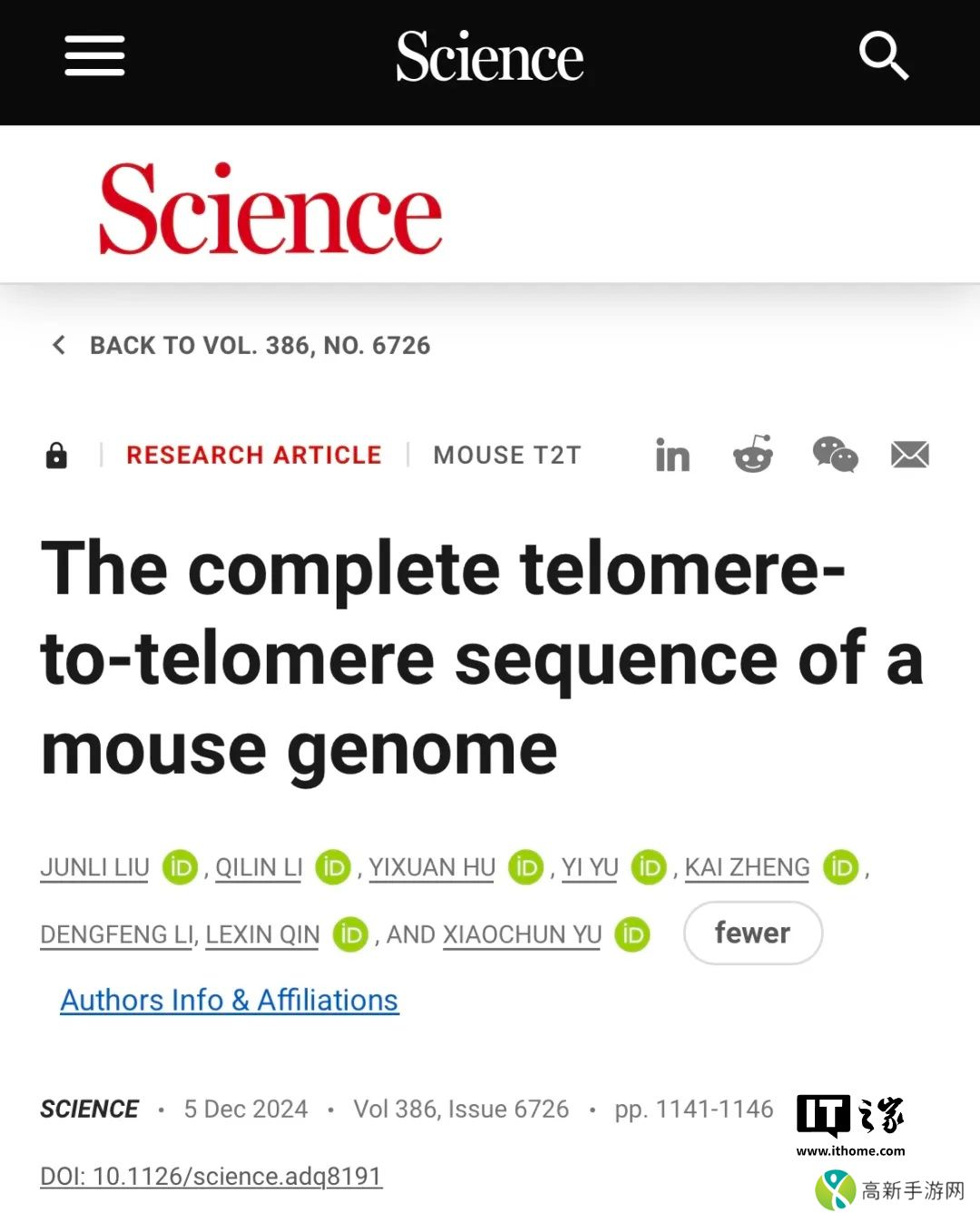Open Authors Info & Affiliations link
Viewport: 980px width, 1213px height.
pos(230,1000)
